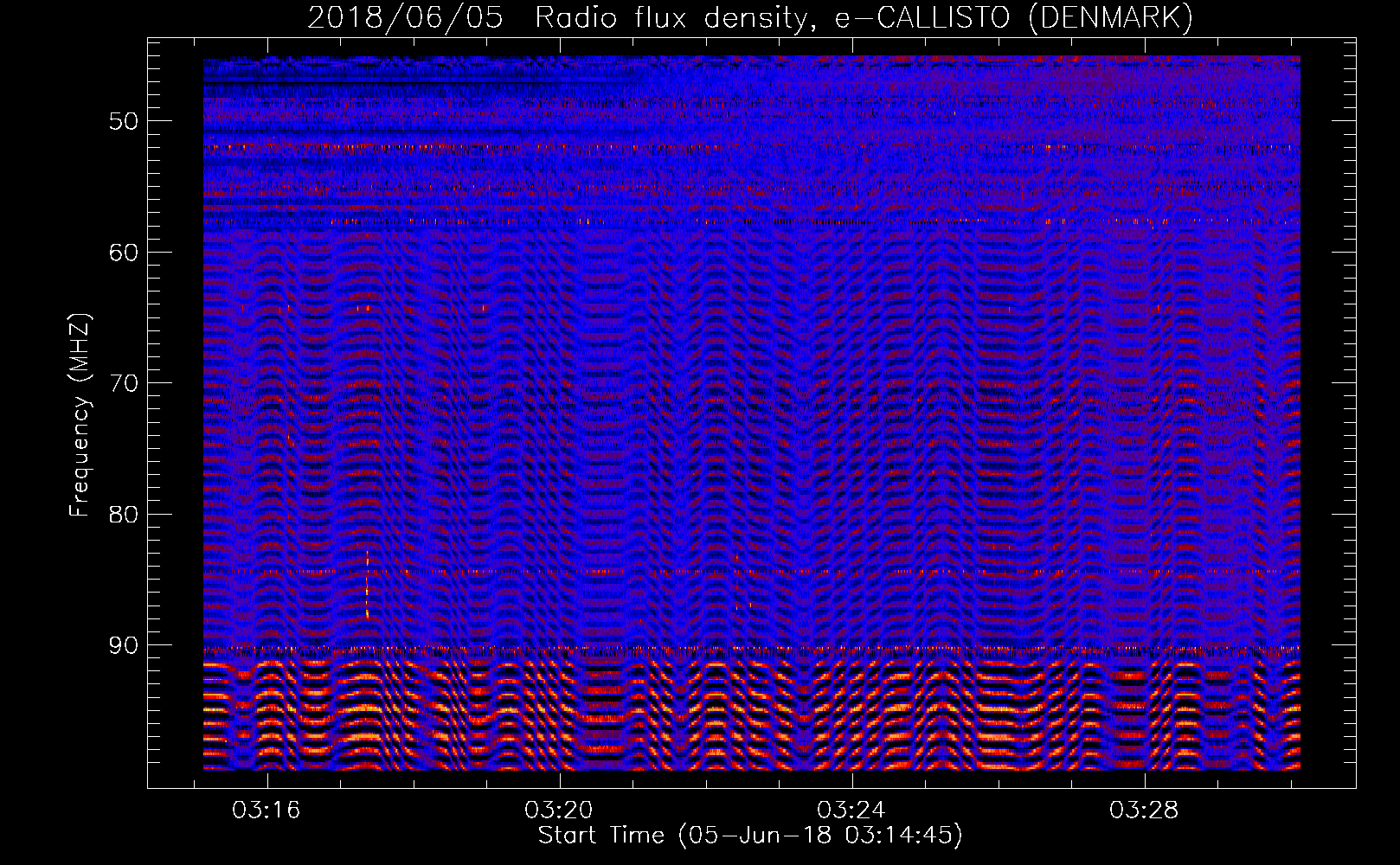Click the 03:24 time tick label
1400x865 pixels.
[x=851, y=811]
